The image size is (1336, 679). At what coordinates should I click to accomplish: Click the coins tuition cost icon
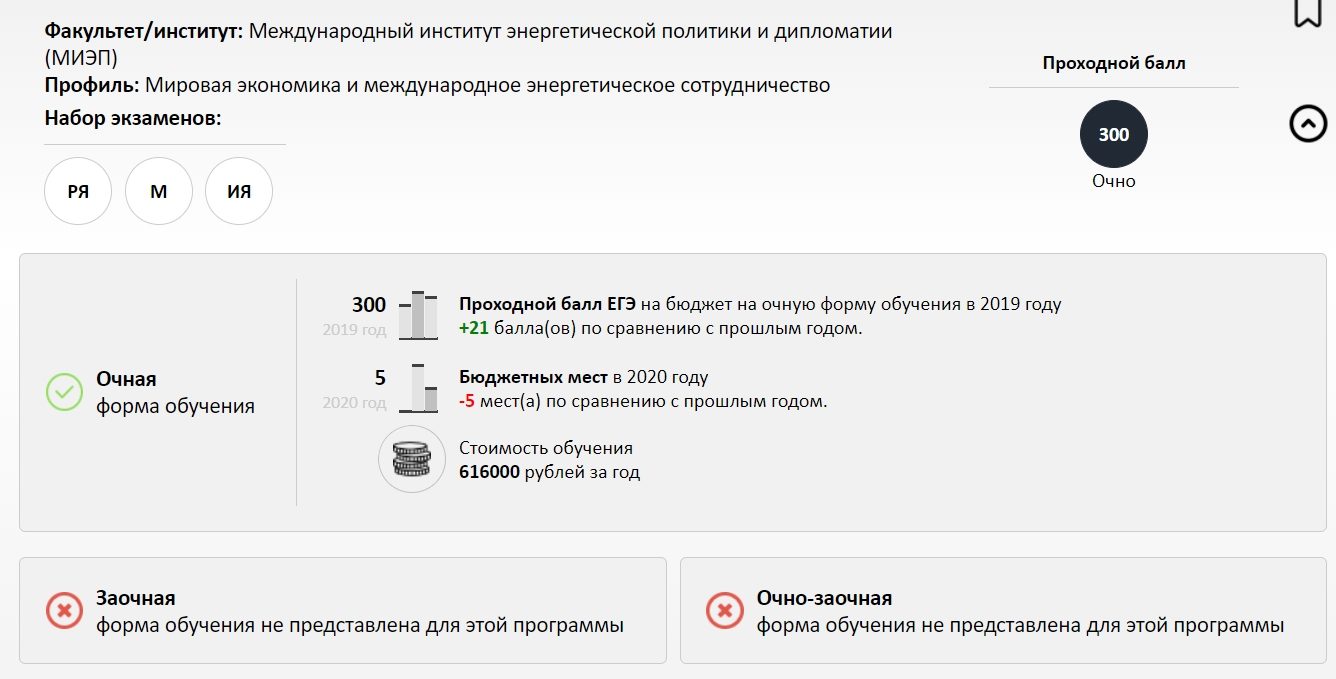411,459
